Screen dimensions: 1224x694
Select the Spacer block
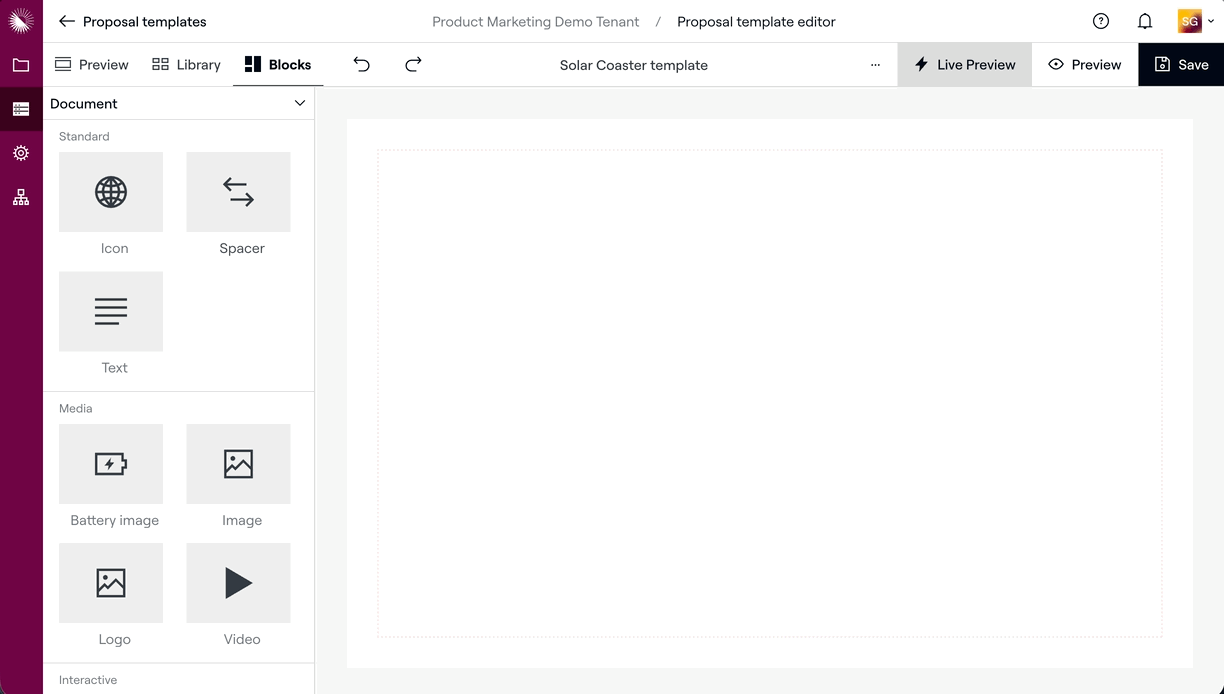238,192
